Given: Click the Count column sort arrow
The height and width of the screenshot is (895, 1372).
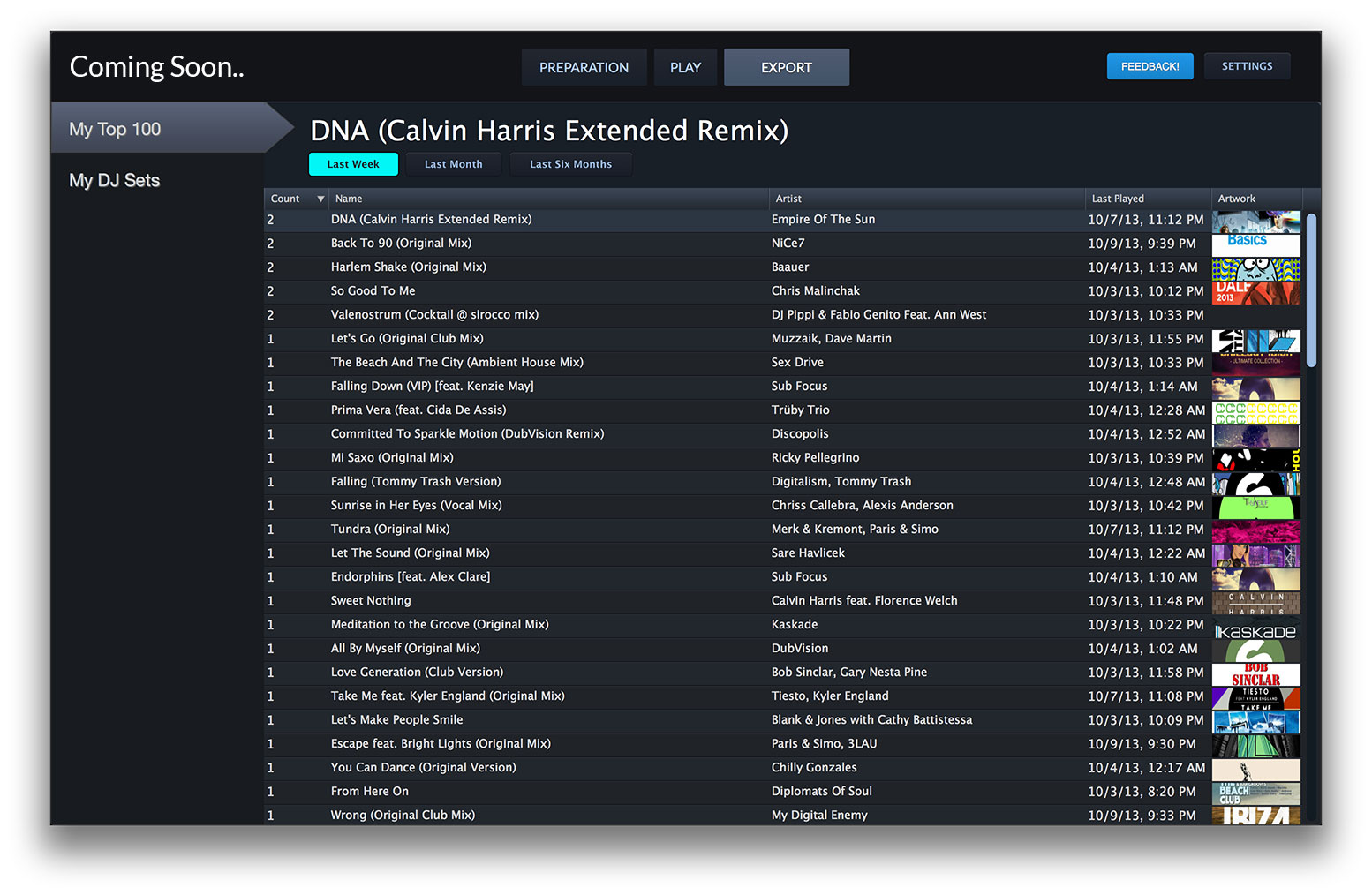Looking at the screenshot, I should click(320, 199).
